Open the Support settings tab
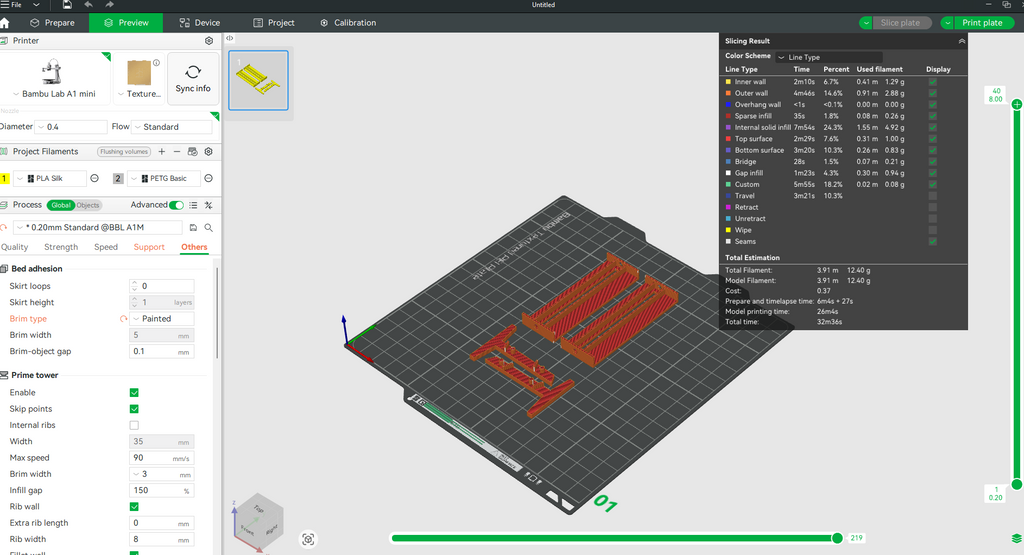Screen dimensions: 1024x555 (x=149, y=247)
